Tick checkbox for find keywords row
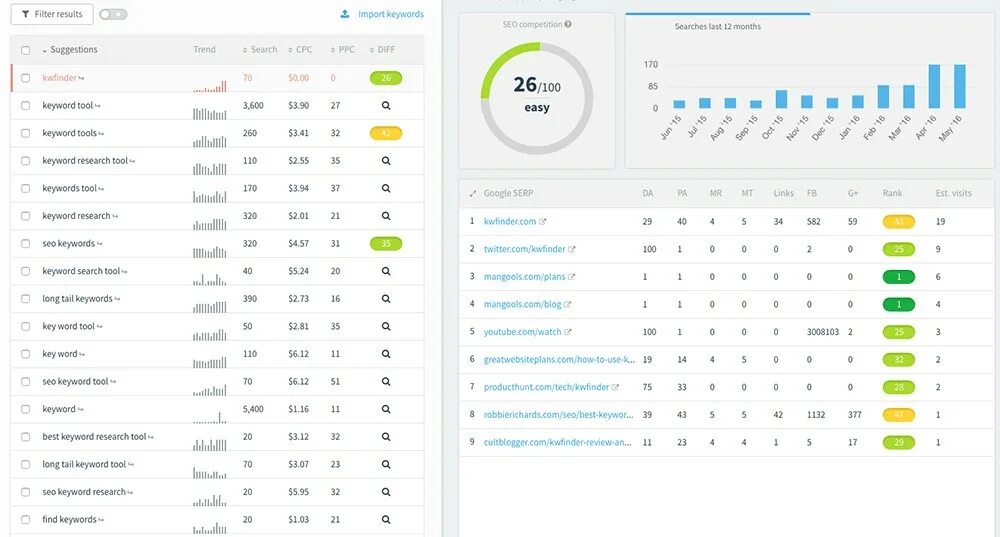 coord(26,520)
